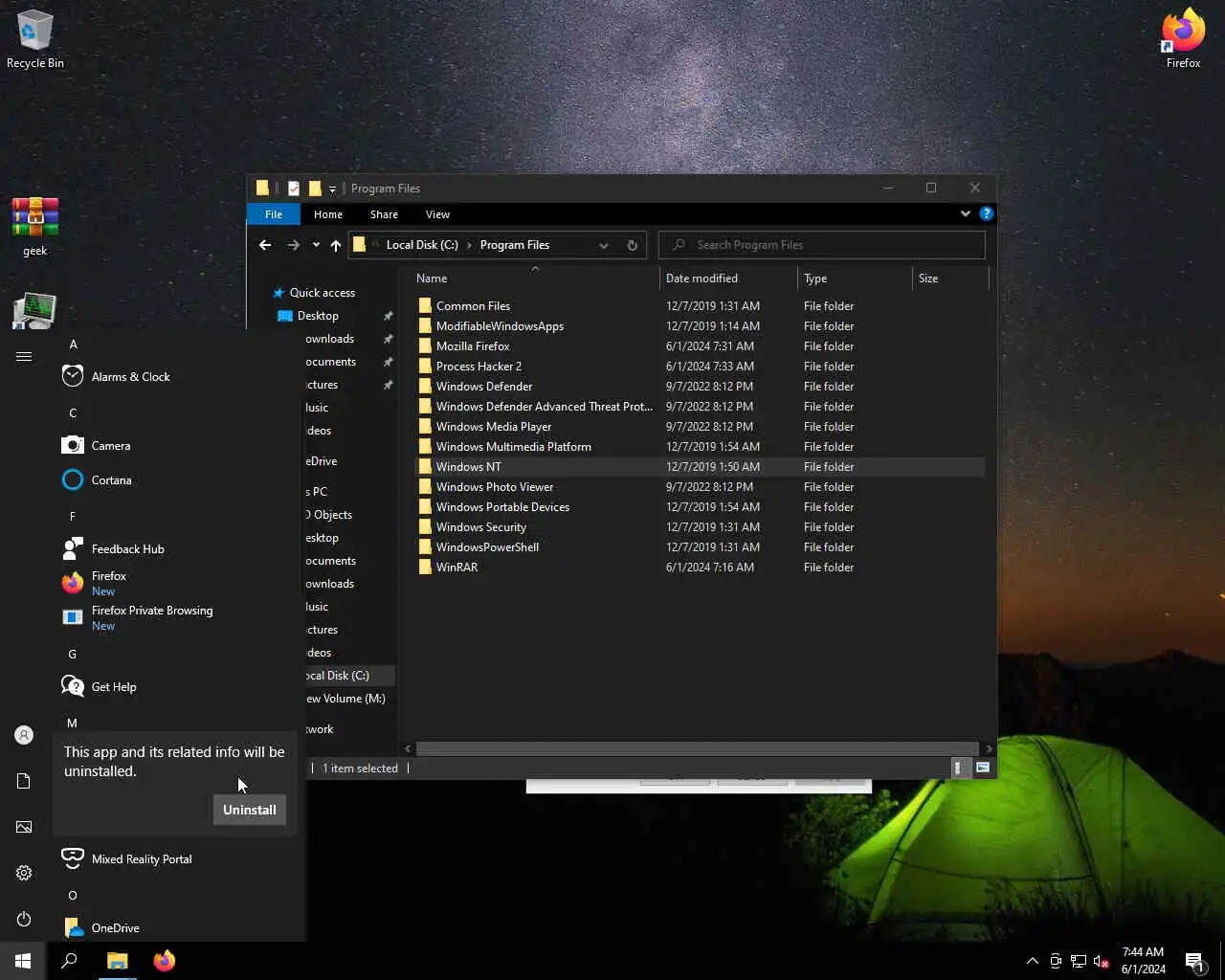Sort by Size column header
The image size is (1225, 980).
click(x=949, y=278)
